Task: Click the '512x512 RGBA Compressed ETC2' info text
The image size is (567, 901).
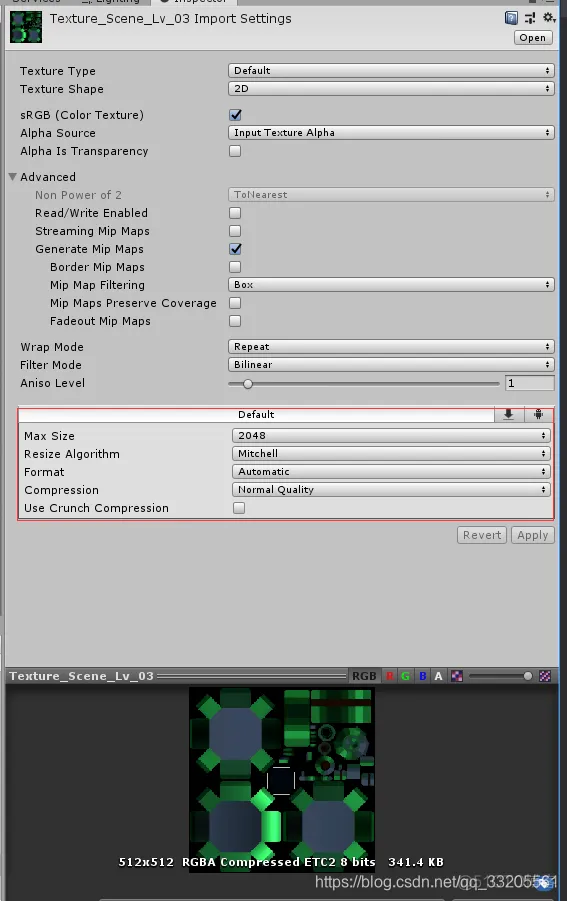Action: [281, 862]
